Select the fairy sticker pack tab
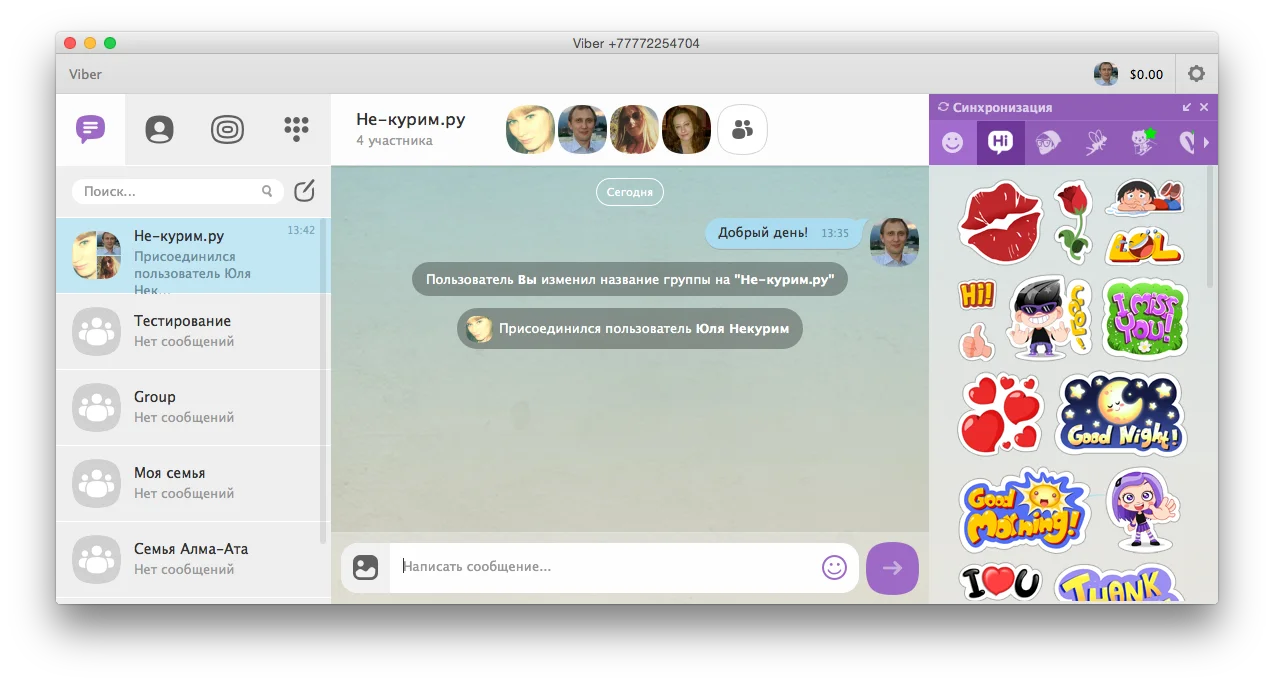Screen dimensions: 1274x684 click(1095, 143)
